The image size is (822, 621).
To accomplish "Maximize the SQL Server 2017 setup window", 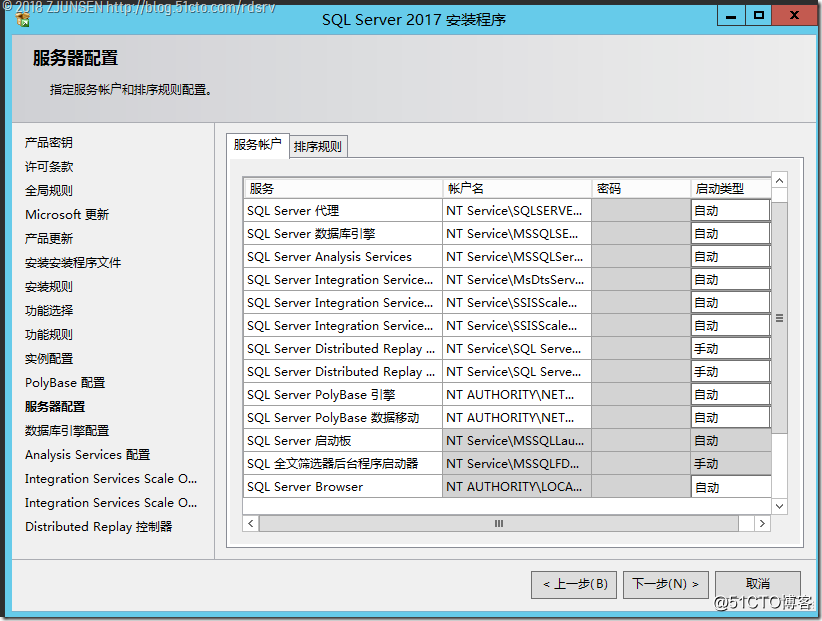I will point(758,16).
